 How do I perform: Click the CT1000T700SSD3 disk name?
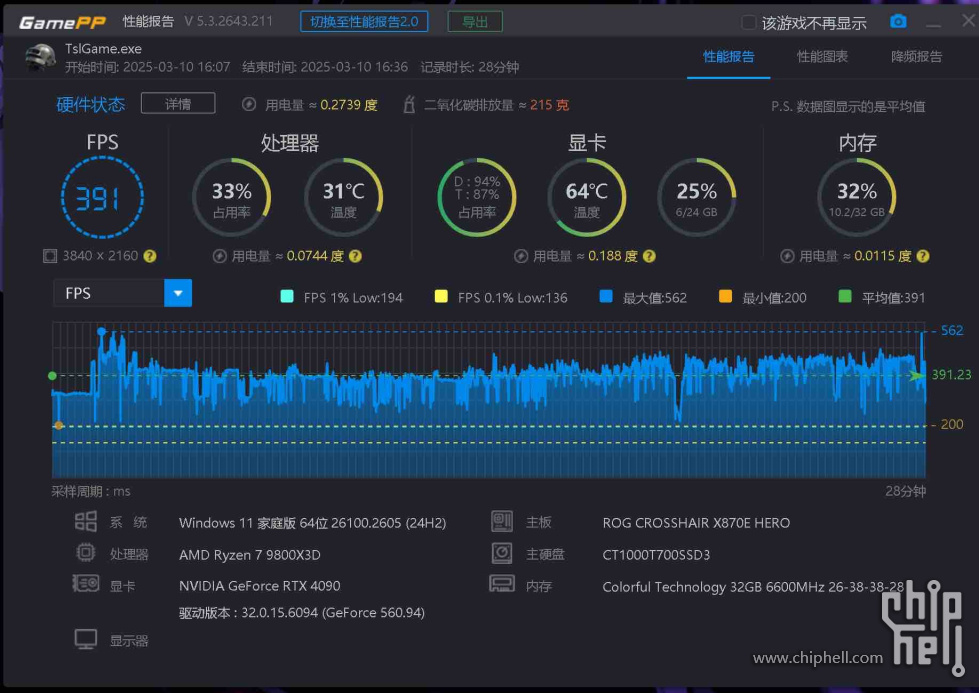[x=656, y=554]
